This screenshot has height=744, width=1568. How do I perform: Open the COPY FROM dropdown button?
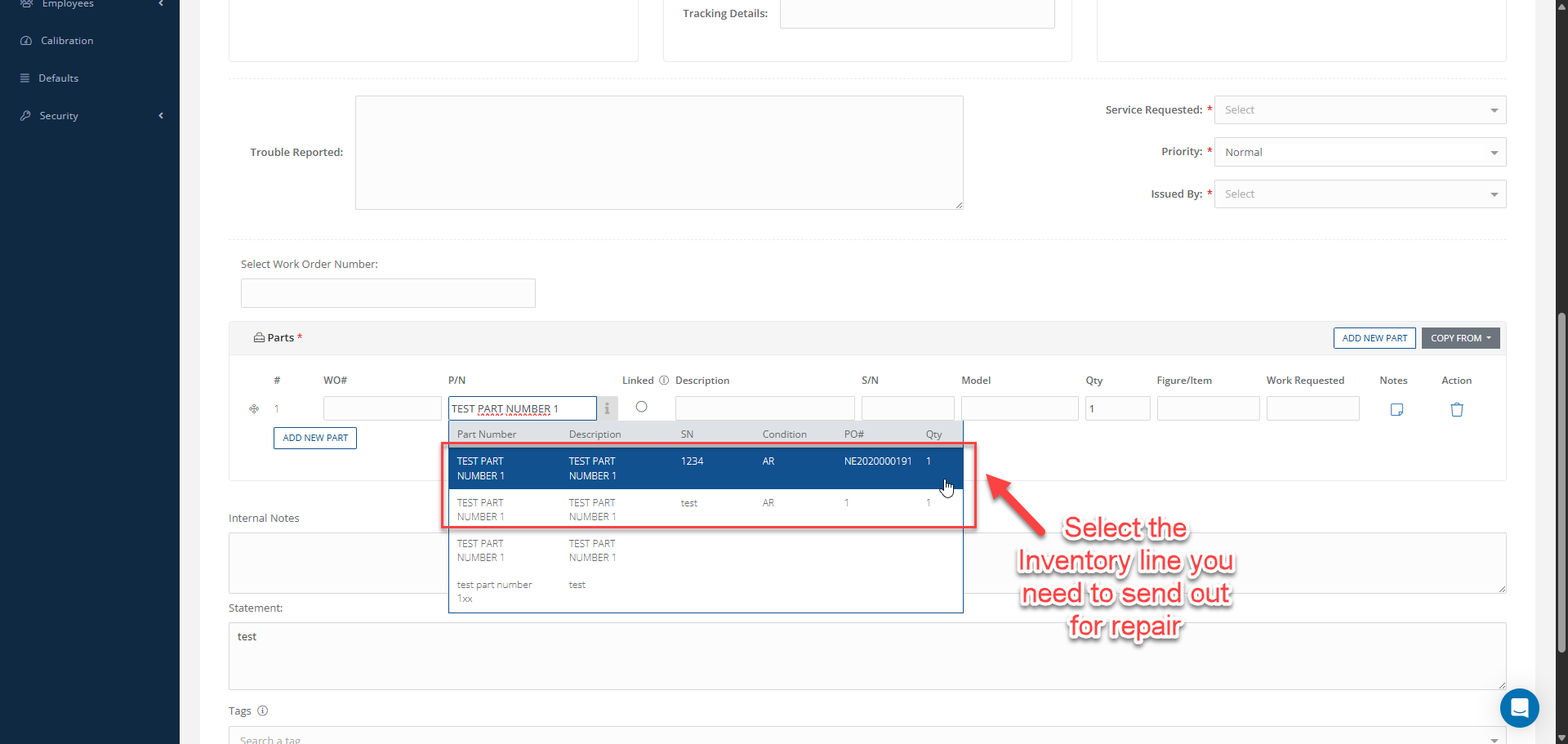click(1460, 338)
